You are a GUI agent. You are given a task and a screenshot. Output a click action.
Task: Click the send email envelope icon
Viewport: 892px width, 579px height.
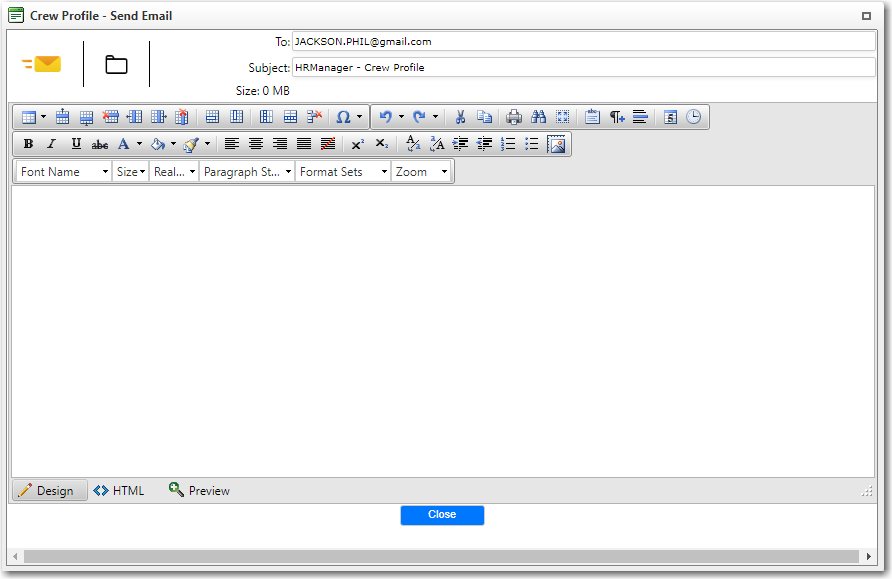(42, 65)
